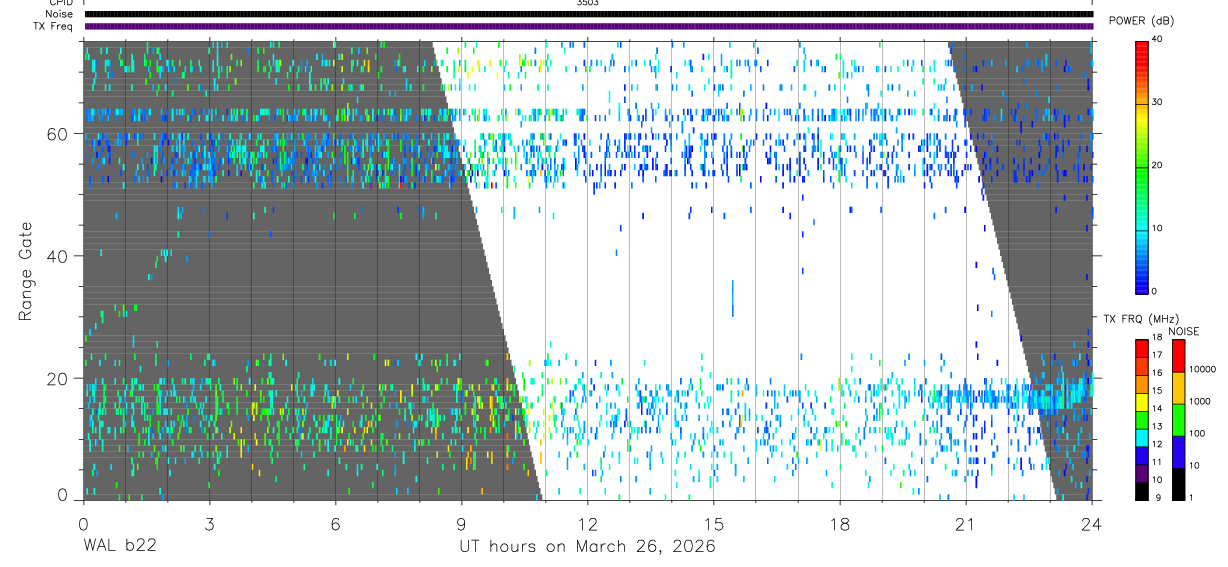The image size is (1228, 567).
Task: Click the 16 label on the TX FRQ legend
Action: point(1157,373)
